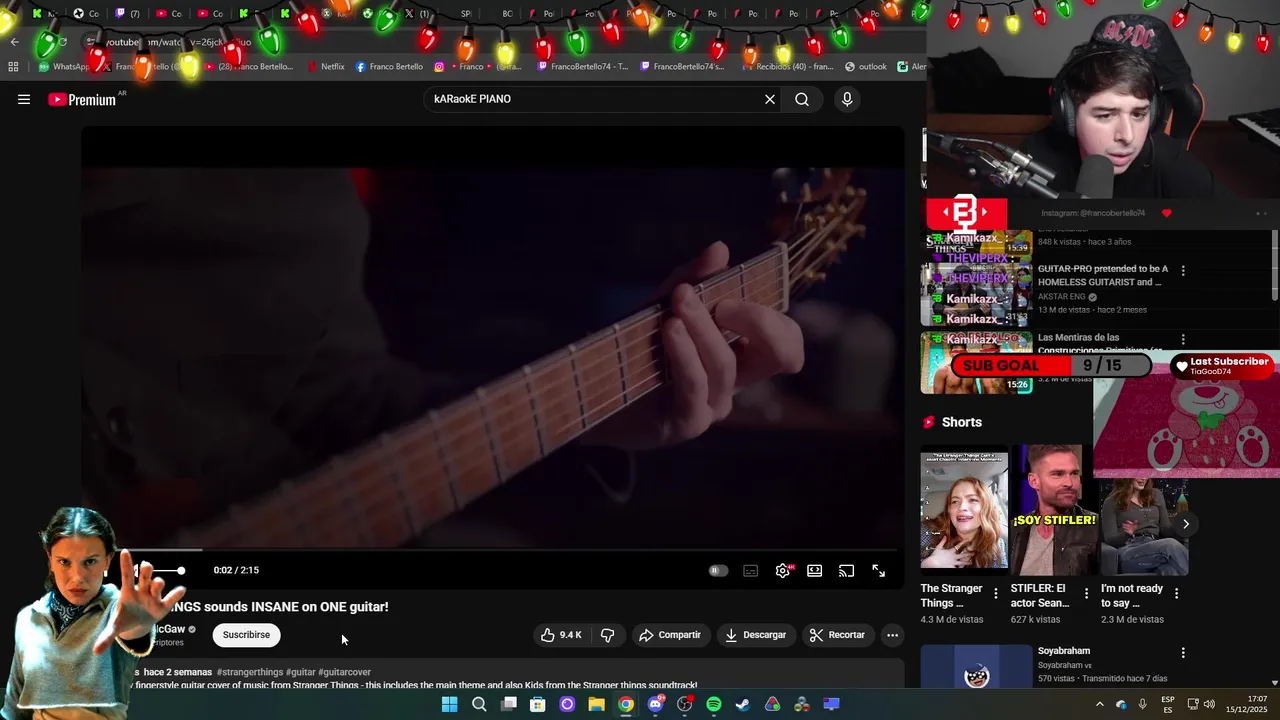Open options for the GUITAR-PRO video
This screenshot has width=1280, height=720.
click(1183, 271)
